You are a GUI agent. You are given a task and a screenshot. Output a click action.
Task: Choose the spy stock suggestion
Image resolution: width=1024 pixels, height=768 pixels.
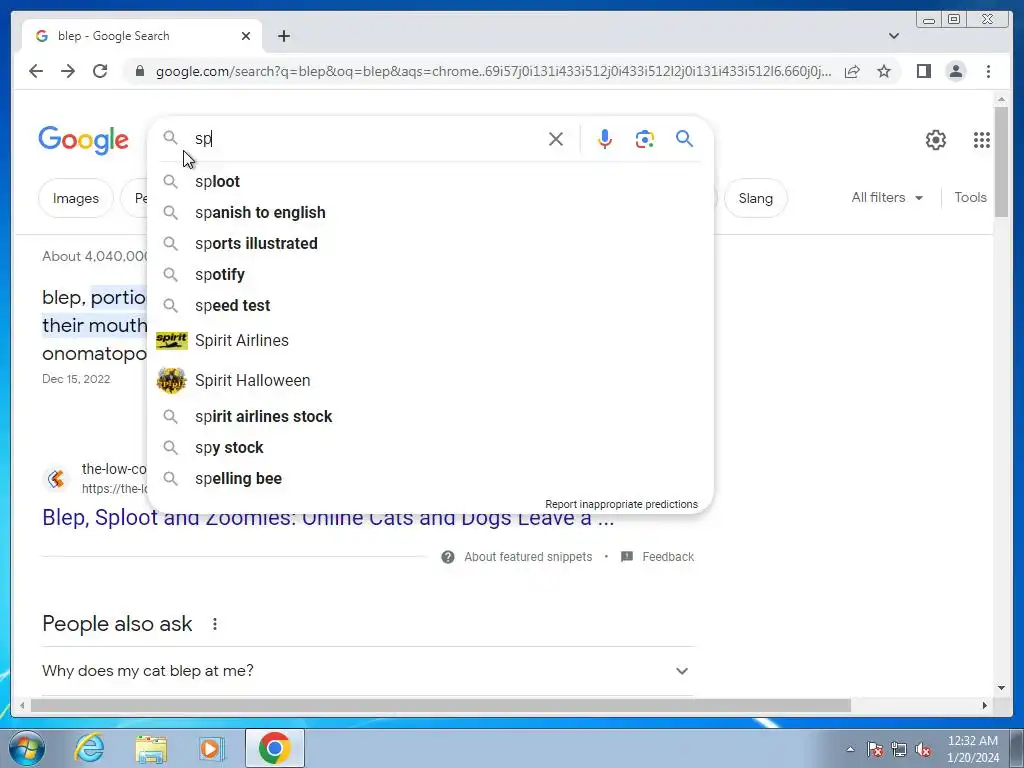click(431, 447)
